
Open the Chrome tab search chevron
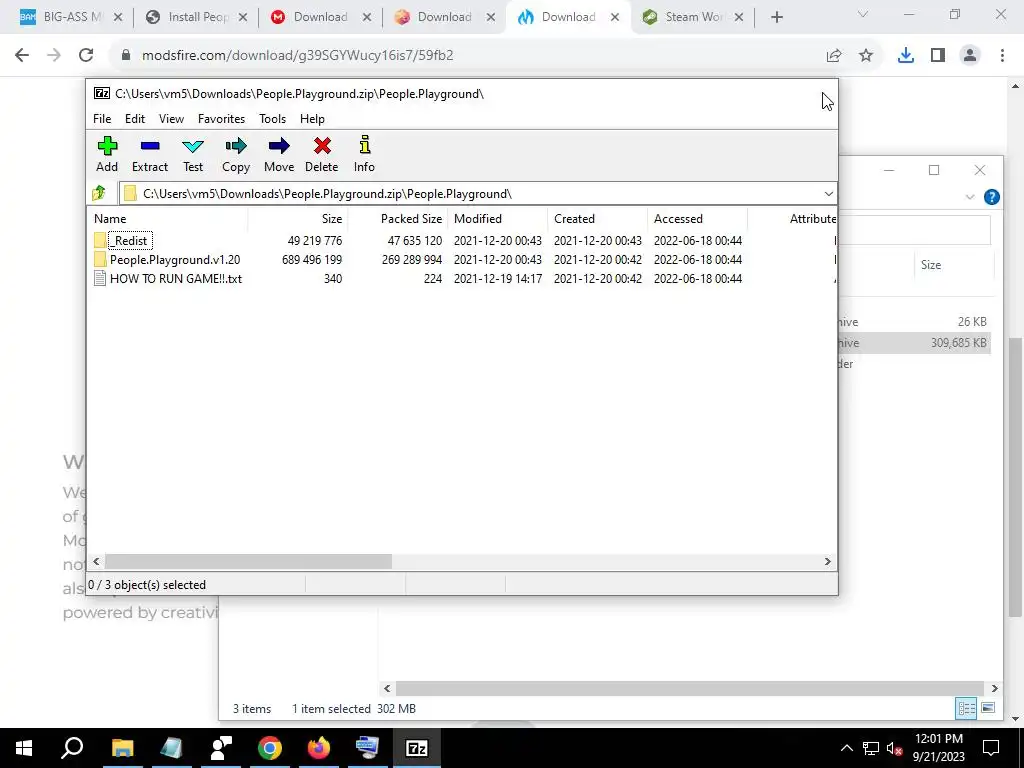click(863, 14)
